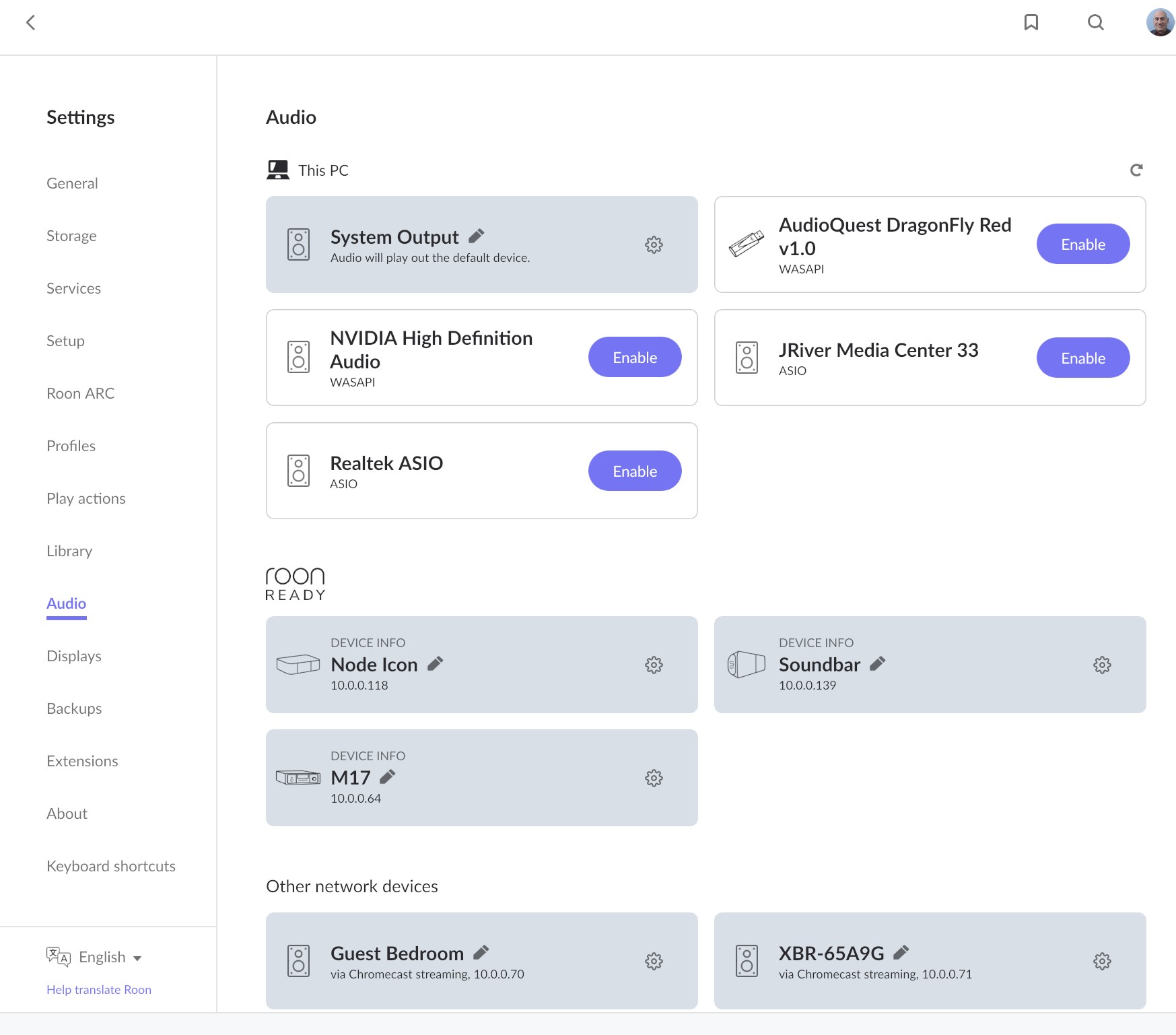Follow the Help translate Roon link
The width and height of the screenshot is (1176, 1035).
click(99, 989)
